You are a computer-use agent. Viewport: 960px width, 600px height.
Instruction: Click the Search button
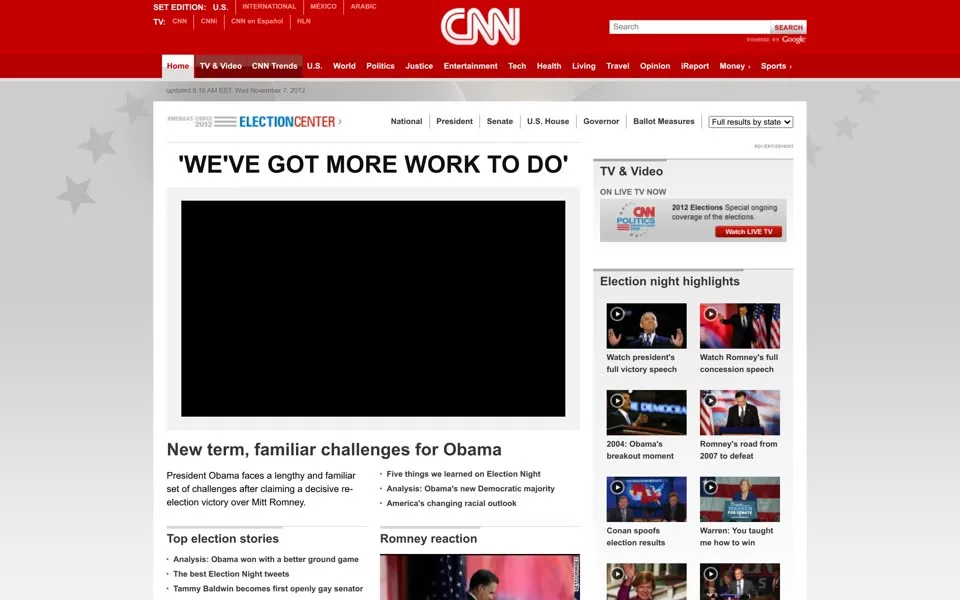[x=788, y=27]
